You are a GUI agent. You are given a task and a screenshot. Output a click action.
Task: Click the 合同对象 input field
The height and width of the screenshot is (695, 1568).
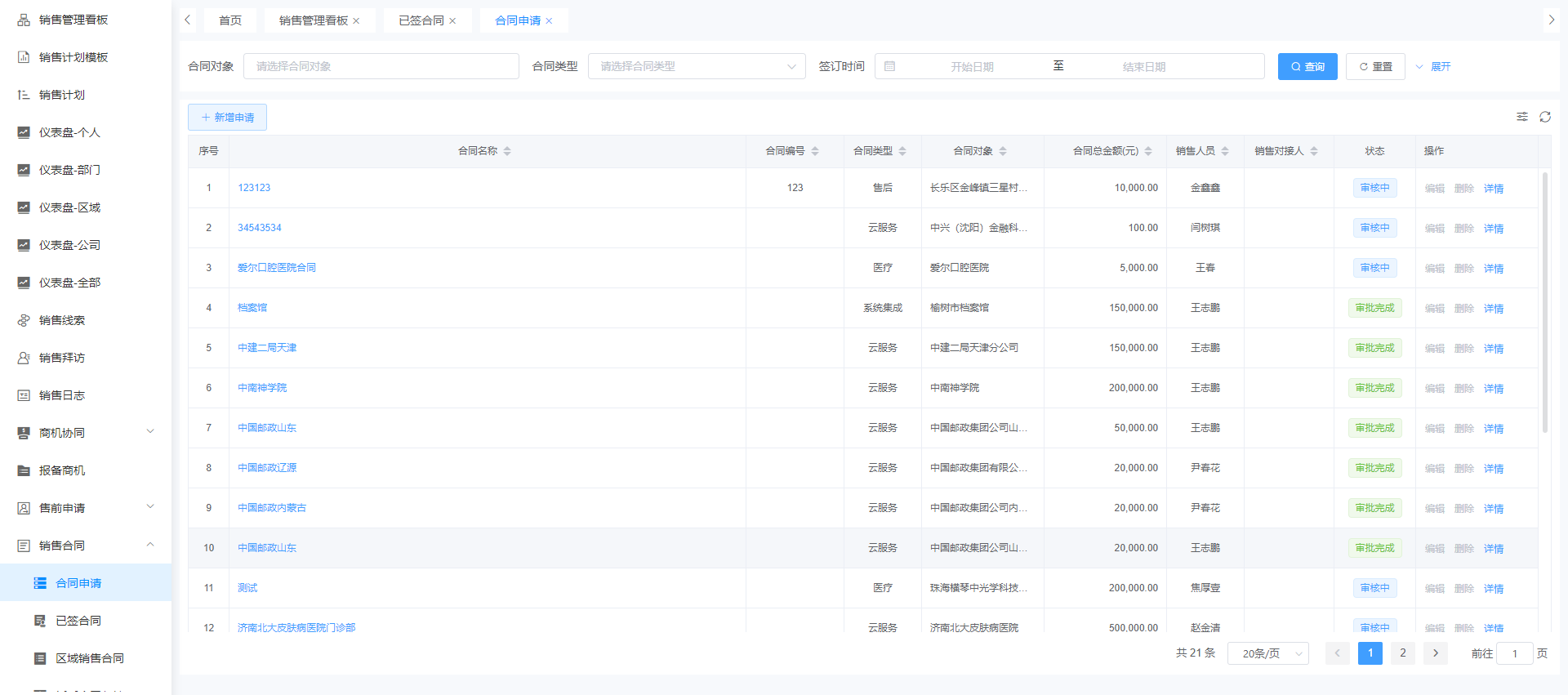point(381,66)
